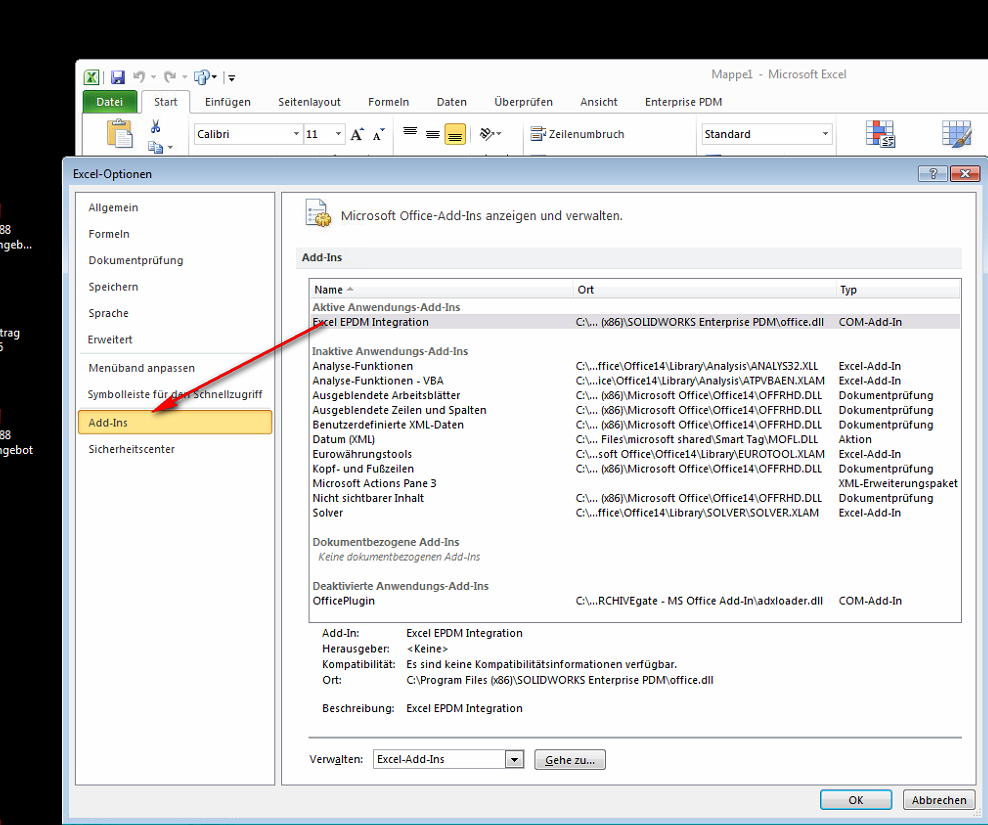The image size is (988, 825).
Task: Select Sprache in options sidebar
Action: pos(176,313)
